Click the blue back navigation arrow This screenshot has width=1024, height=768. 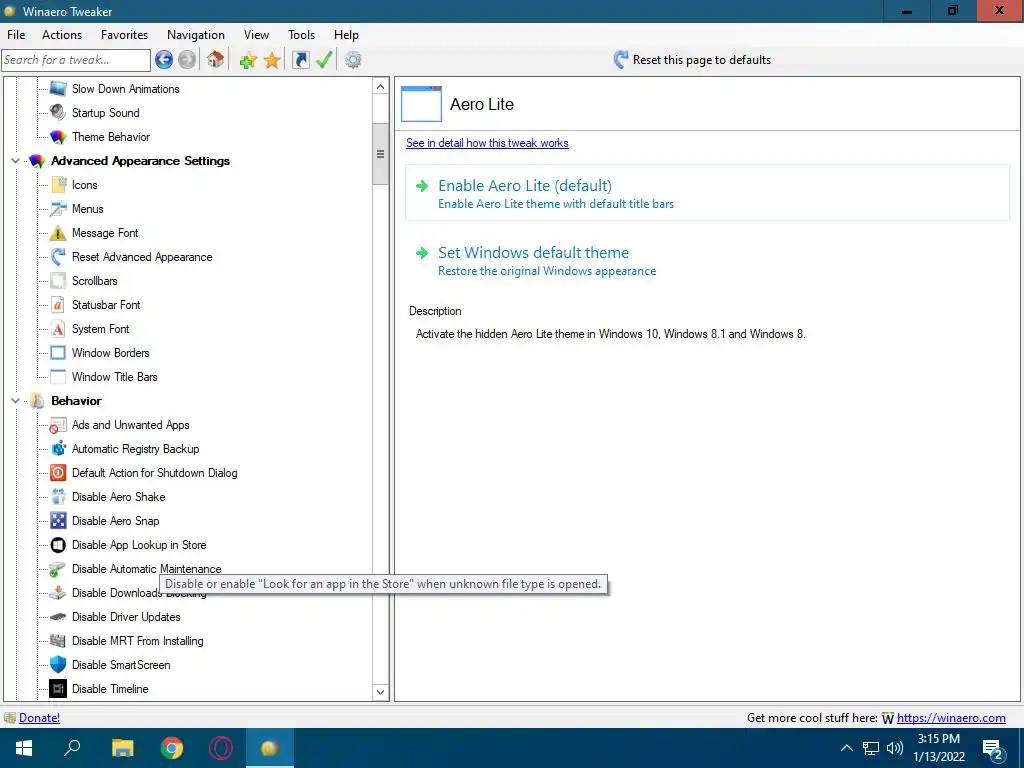click(164, 60)
